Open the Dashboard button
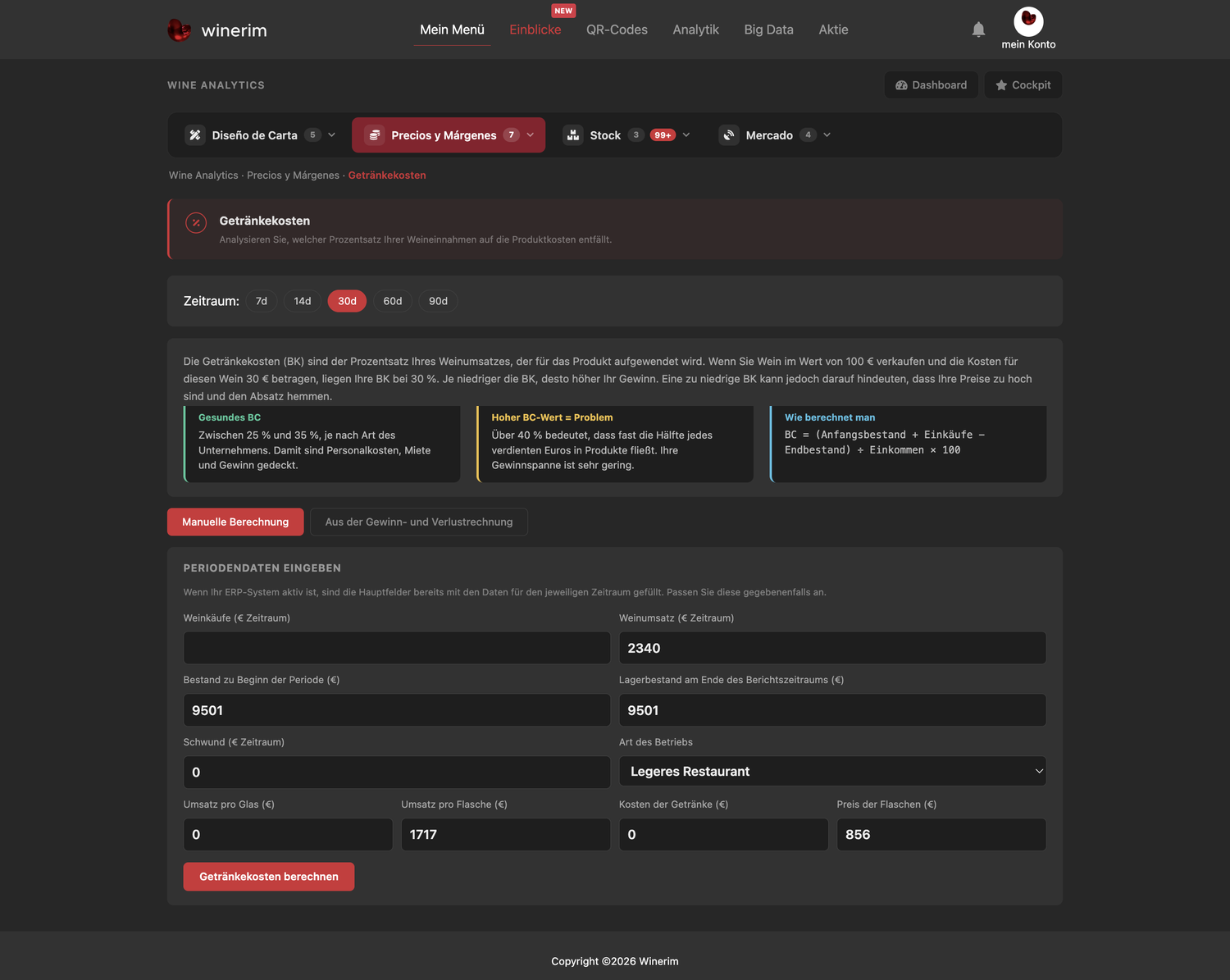1230x980 pixels. click(x=932, y=85)
